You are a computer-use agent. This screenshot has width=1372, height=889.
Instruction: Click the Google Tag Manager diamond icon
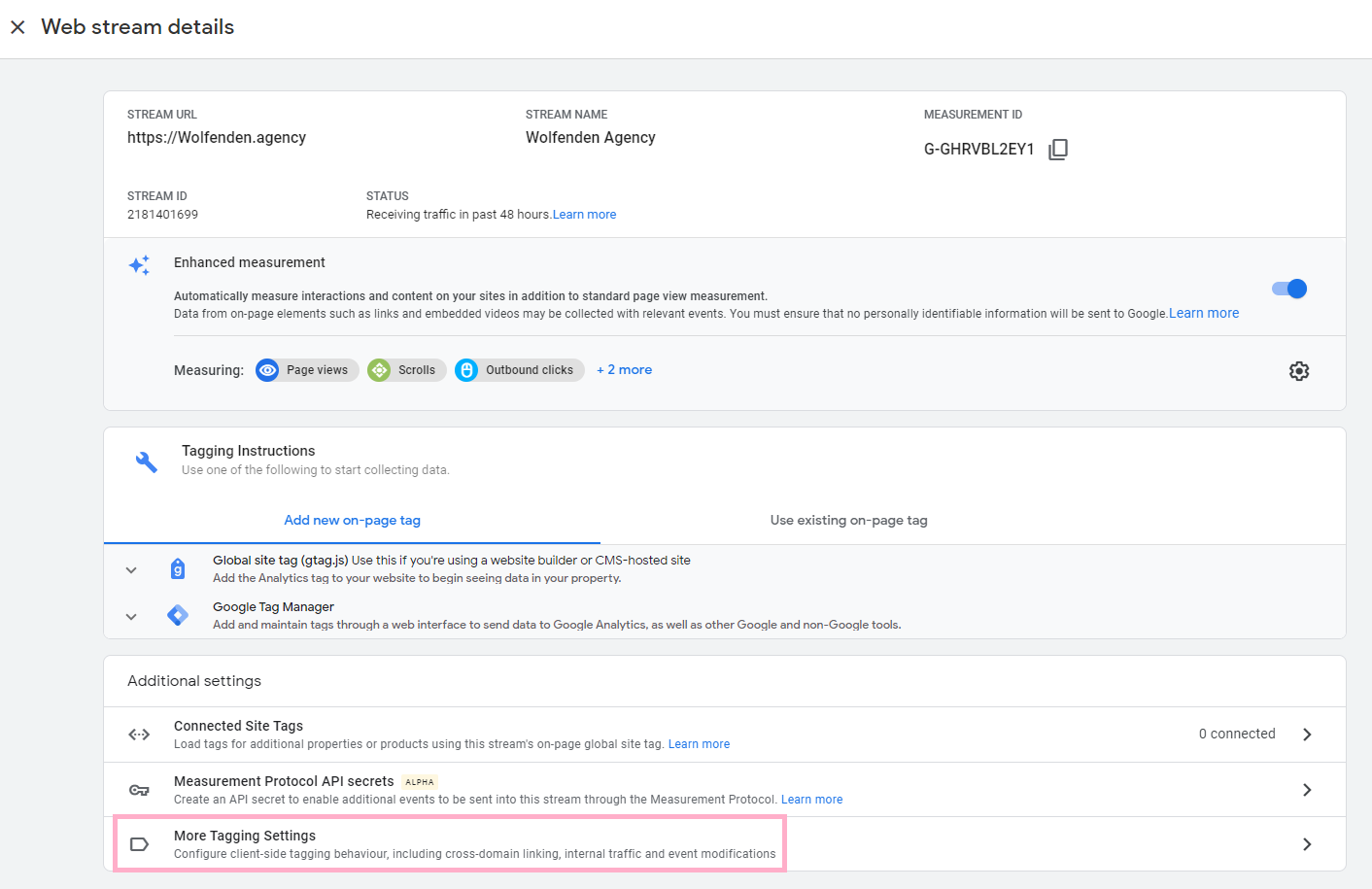pyautogui.click(x=178, y=615)
